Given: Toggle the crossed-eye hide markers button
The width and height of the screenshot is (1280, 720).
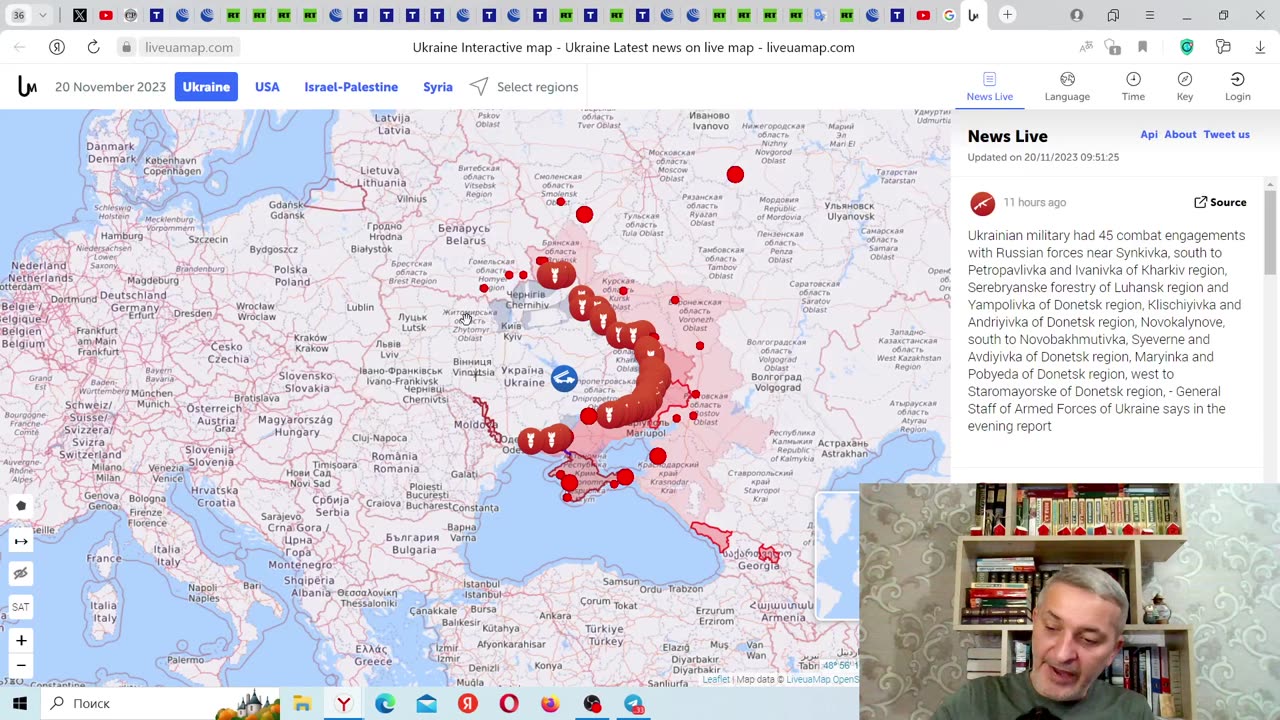Looking at the screenshot, I should [x=21, y=574].
